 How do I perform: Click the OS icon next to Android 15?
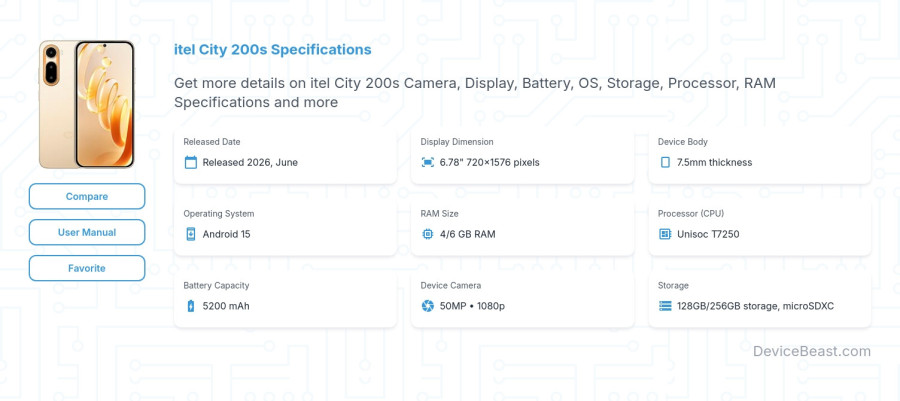[191, 234]
